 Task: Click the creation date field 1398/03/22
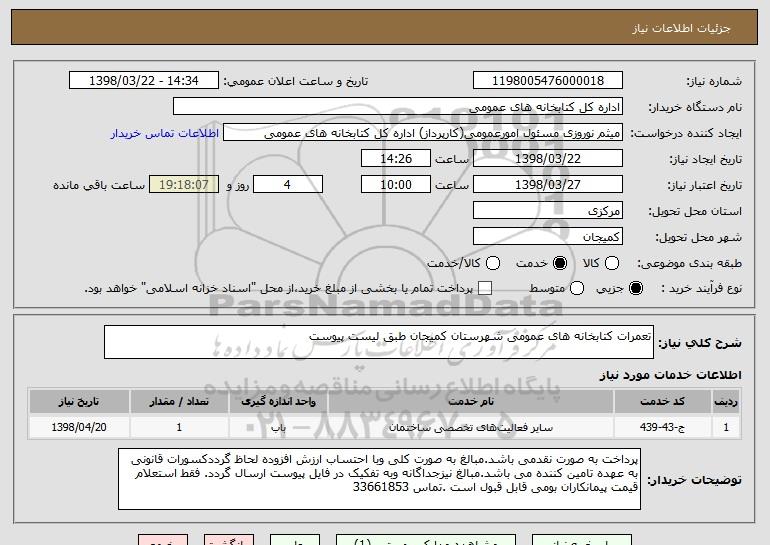pyautogui.click(x=548, y=159)
